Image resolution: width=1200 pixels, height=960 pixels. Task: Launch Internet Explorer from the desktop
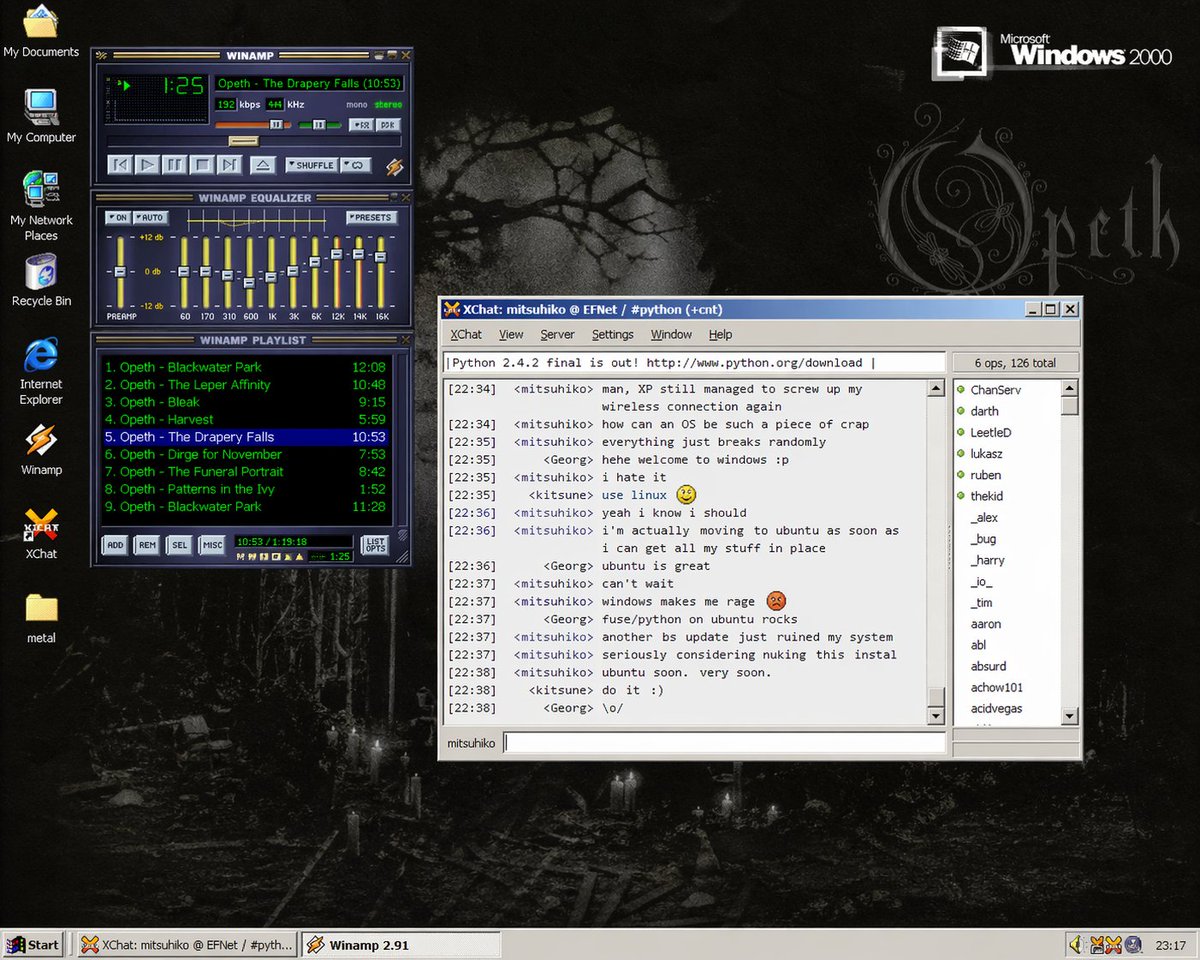click(41, 372)
